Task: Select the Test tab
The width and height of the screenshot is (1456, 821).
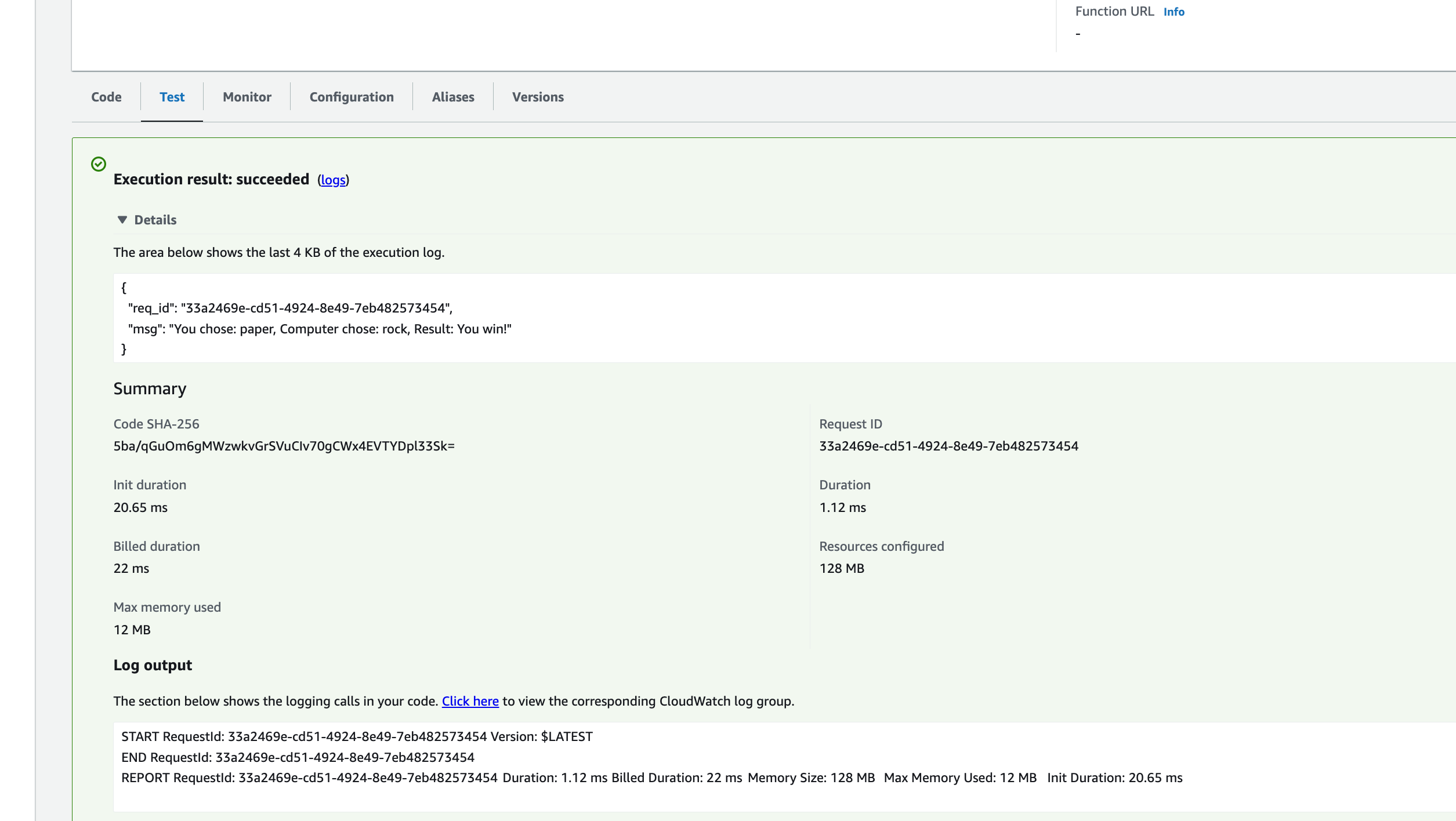Action: pyautogui.click(x=172, y=97)
